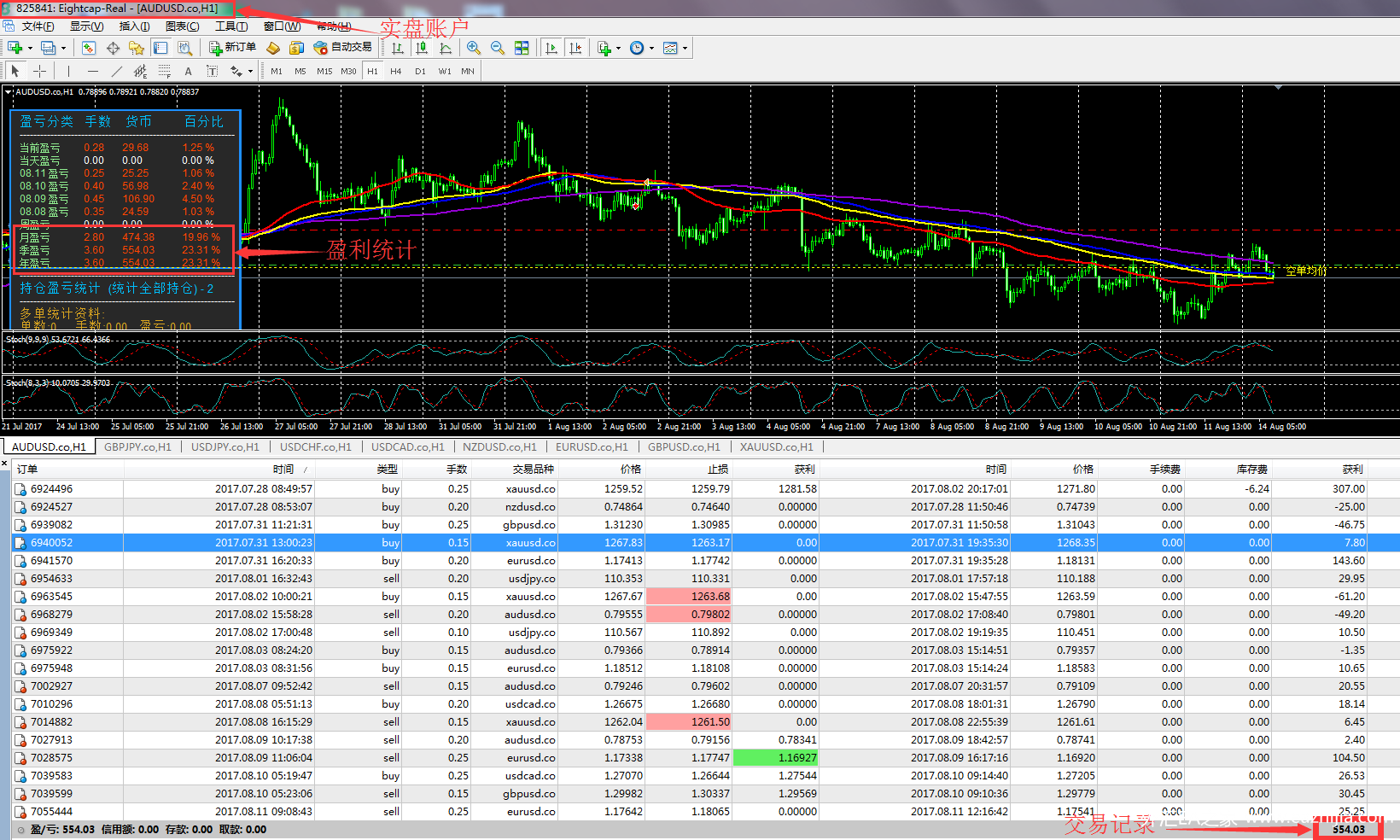Open the 显示(V) menu
This screenshot has height=840, width=1400.
tap(86, 26)
